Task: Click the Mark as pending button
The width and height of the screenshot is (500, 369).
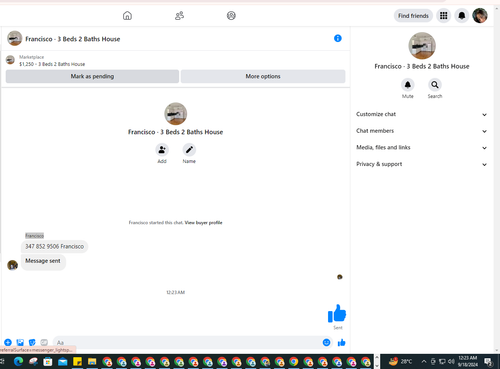Action: [x=92, y=76]
